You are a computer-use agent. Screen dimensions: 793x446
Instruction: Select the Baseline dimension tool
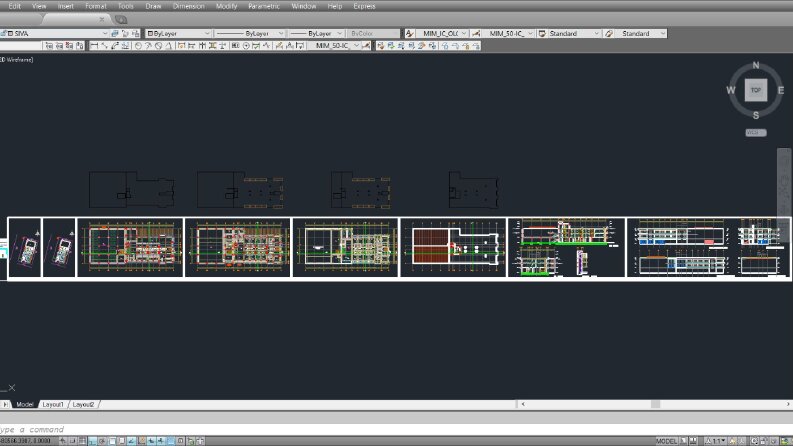(x=191, y=46)
